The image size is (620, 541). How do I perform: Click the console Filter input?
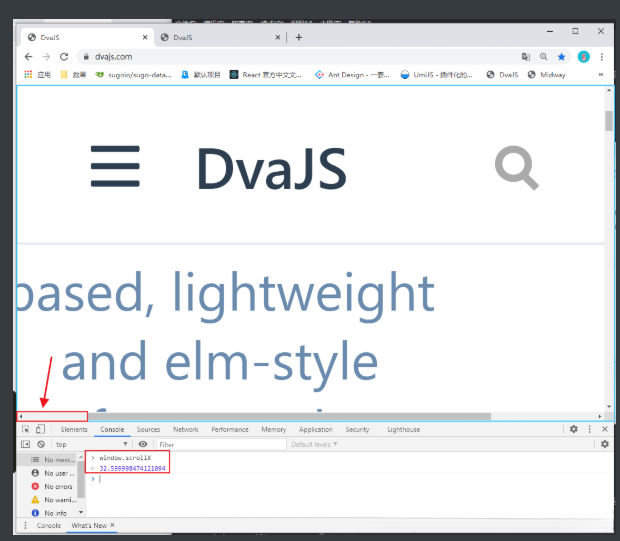pyautogui.click(x=221, y=444)
